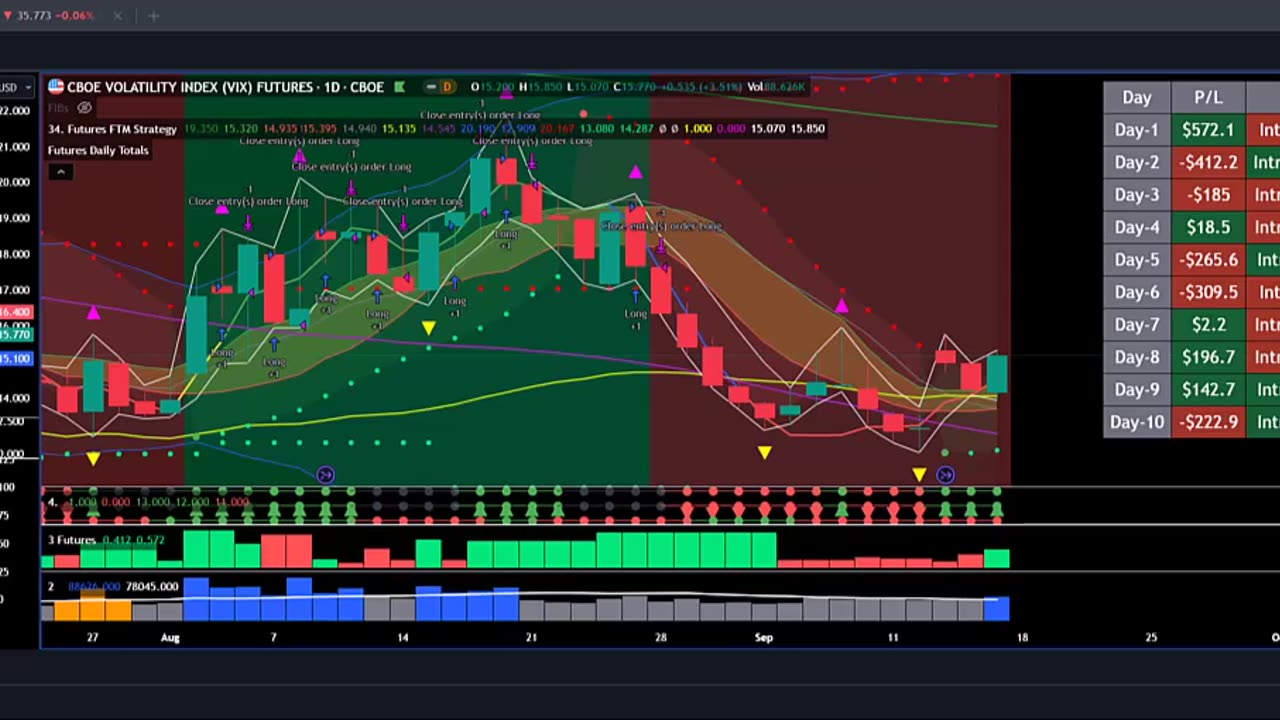Click the blue 15.100 price label
This screenshot has height=720, width=1280.
[17, 358]
